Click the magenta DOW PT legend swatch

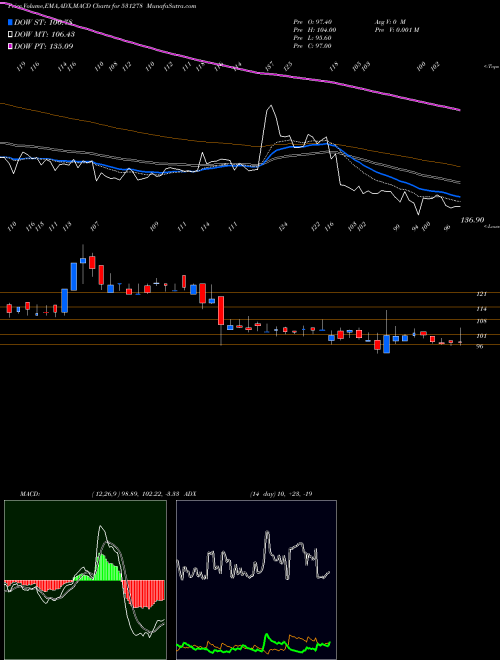pyautogui.click(x=11, y=46)
